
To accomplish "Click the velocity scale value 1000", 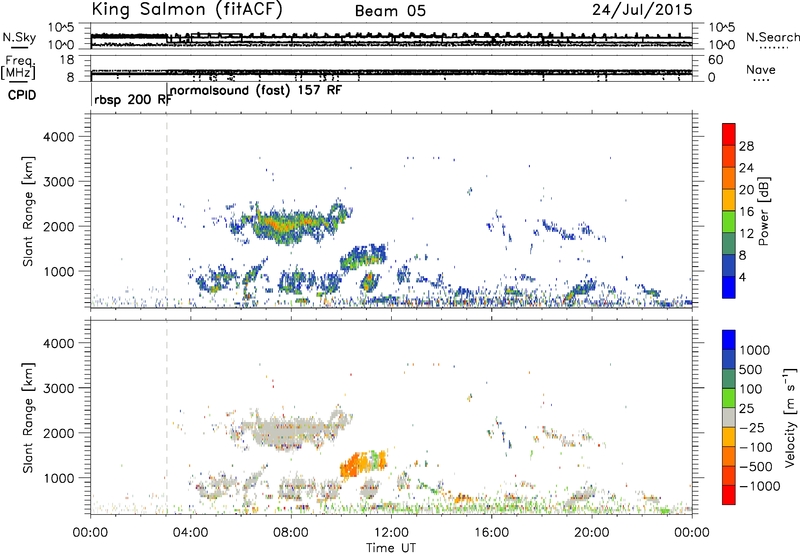I will (x=754, y=350).
